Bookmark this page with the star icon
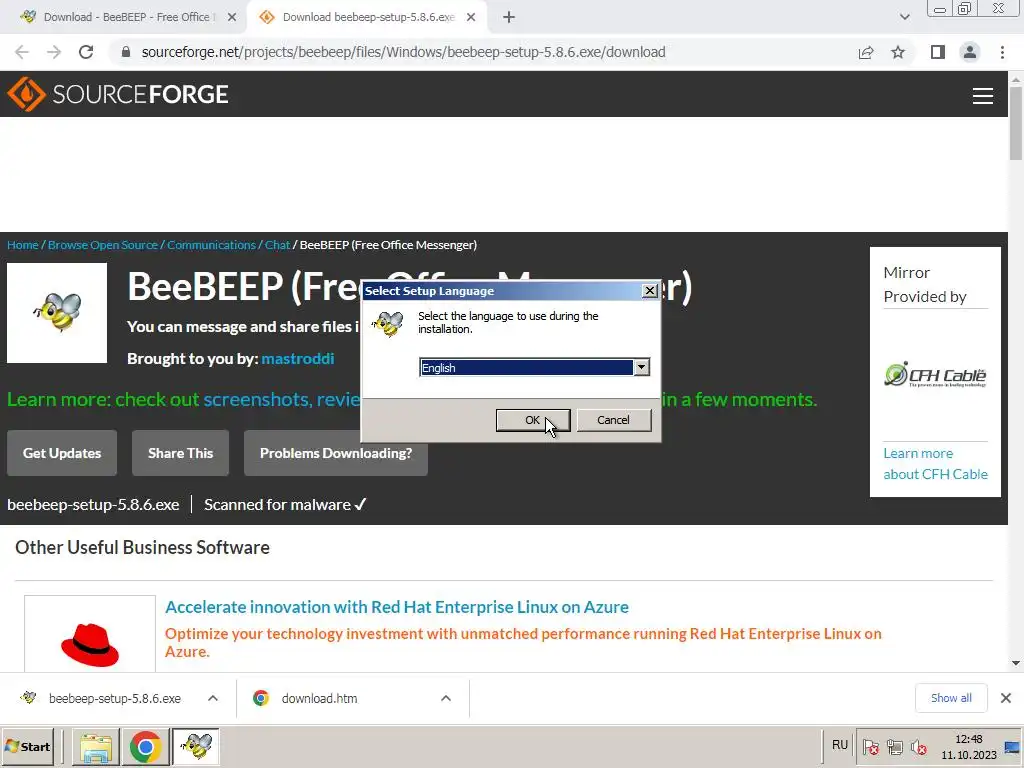Image resolution: width=1024 pixels, height=768 pixels. click(898, 52)
